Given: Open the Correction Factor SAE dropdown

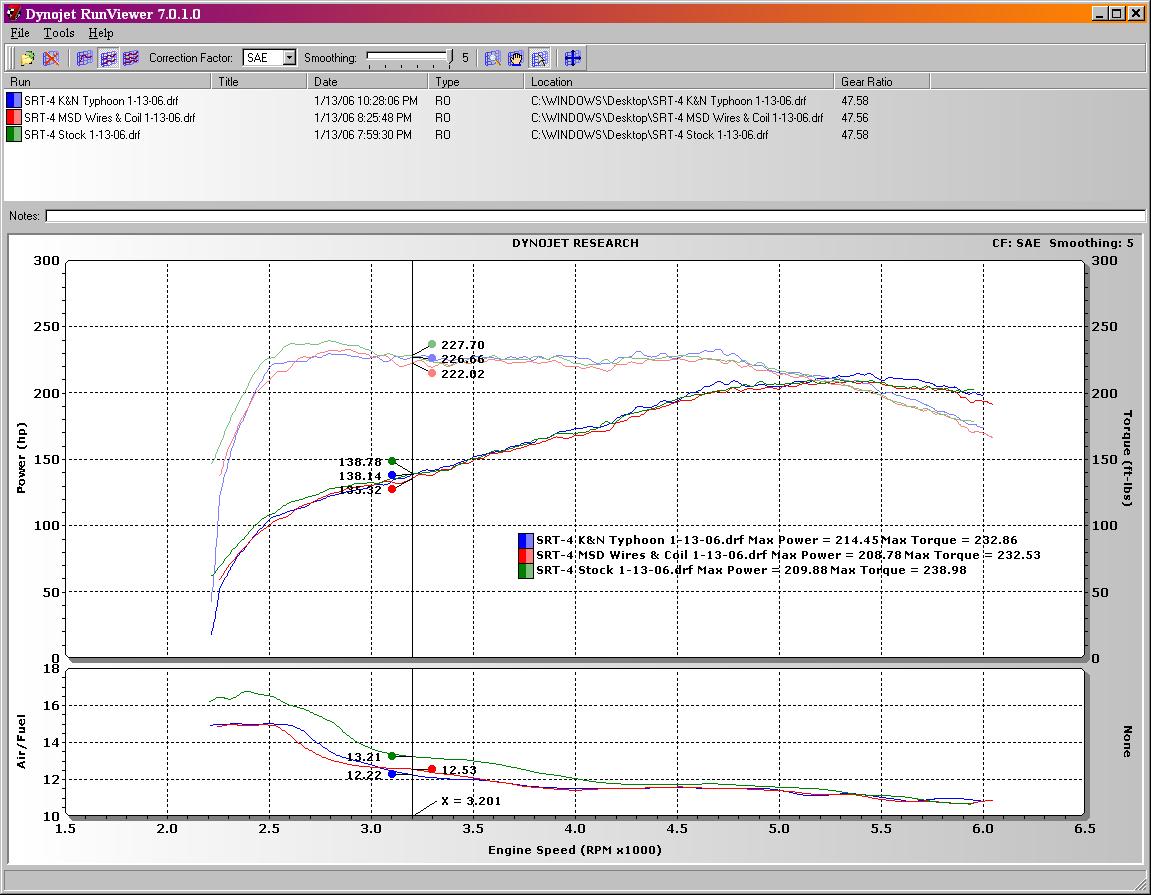Looking at the screenshot, I should 289,57.
